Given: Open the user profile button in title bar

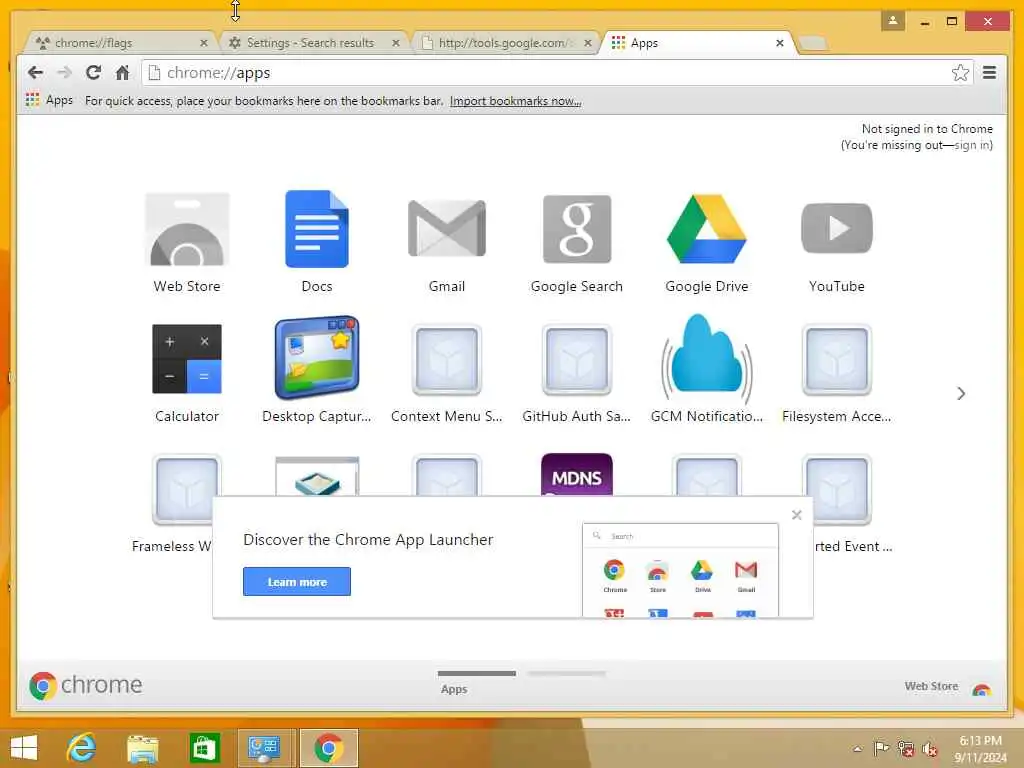Looking at the screenshot, I should (893, 21).
